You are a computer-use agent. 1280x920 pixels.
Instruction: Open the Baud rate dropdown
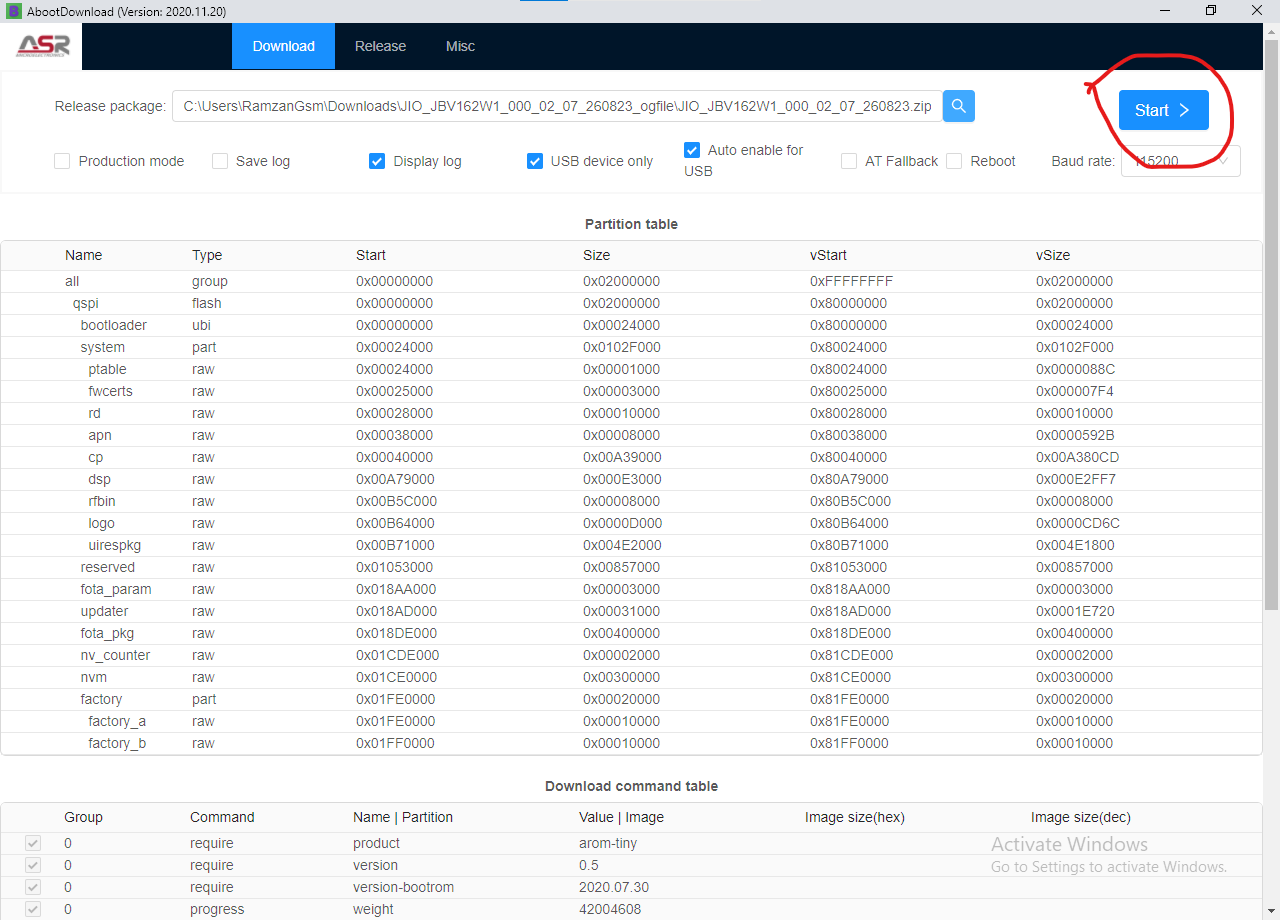(x=1181, y=161)
